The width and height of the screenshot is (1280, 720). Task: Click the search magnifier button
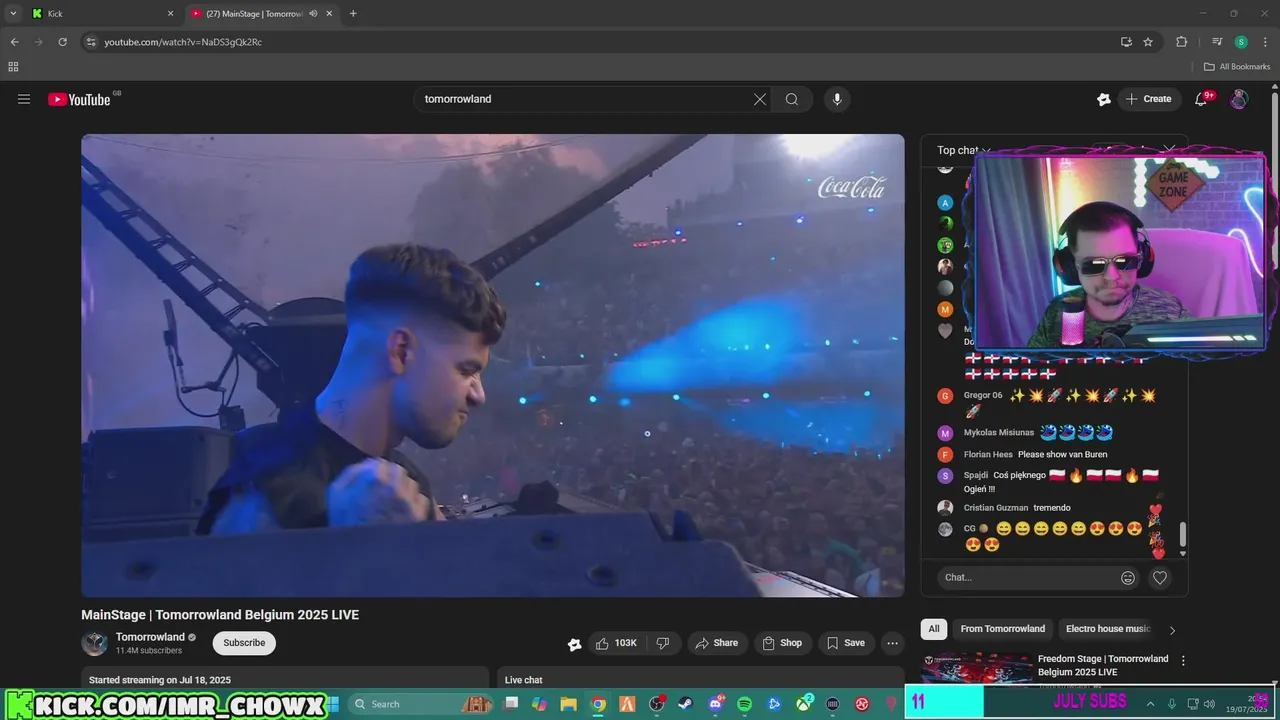[x=792, y=99]
